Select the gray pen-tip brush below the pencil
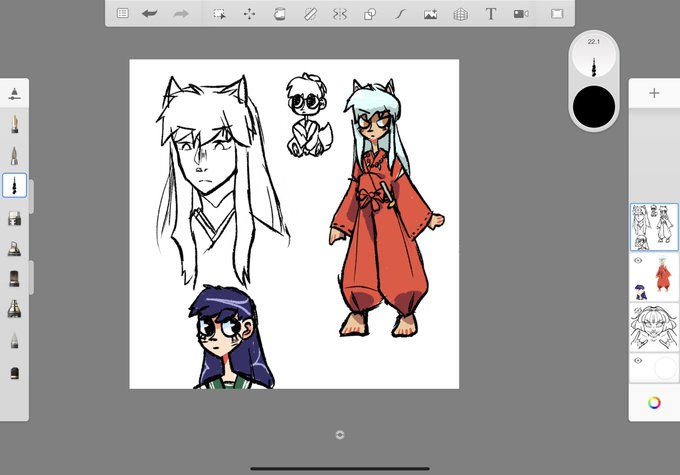The width and height of the screenshot is (680, 475). click(x=14, y=156)
